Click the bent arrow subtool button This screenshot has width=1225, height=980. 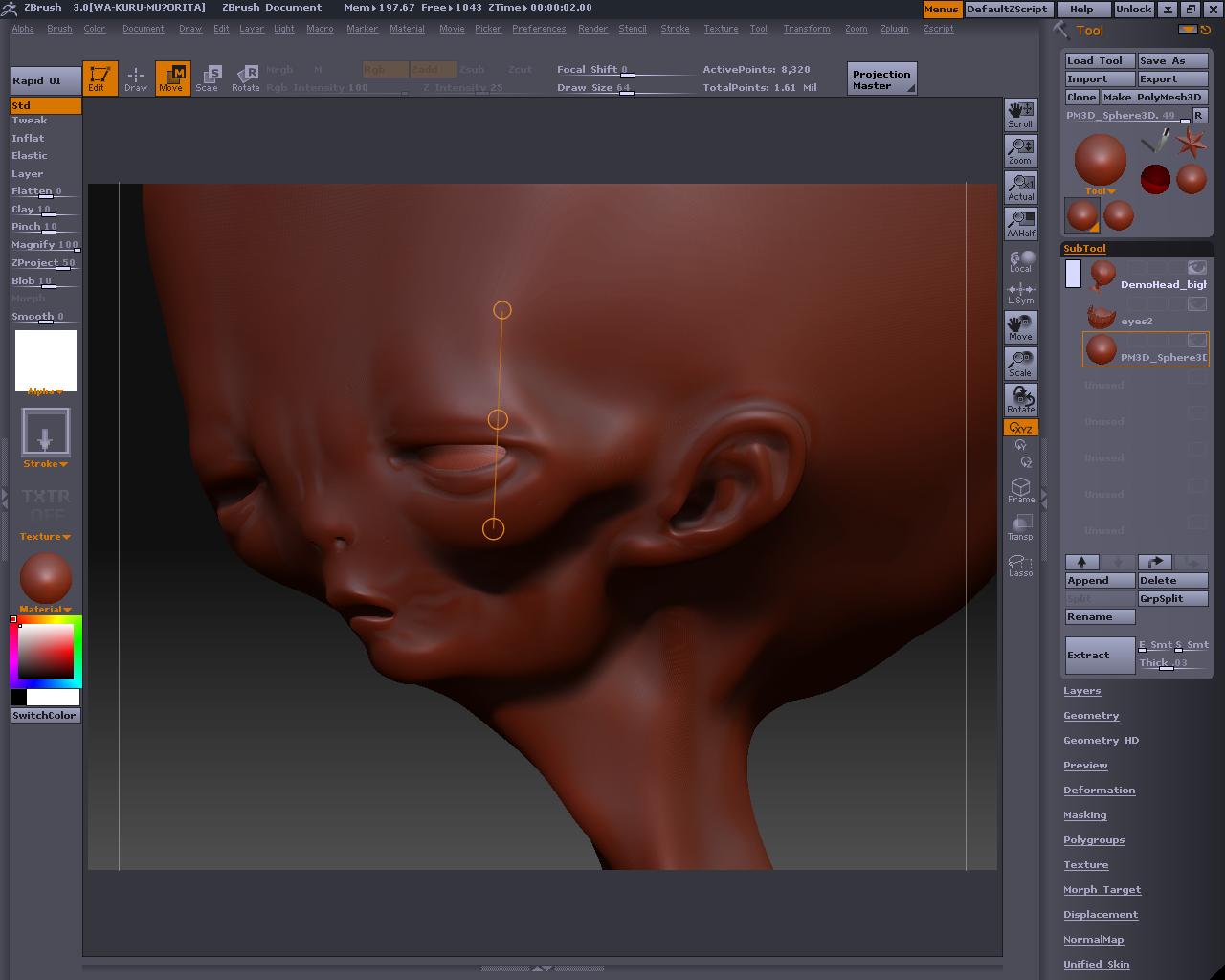(1155, 563)
